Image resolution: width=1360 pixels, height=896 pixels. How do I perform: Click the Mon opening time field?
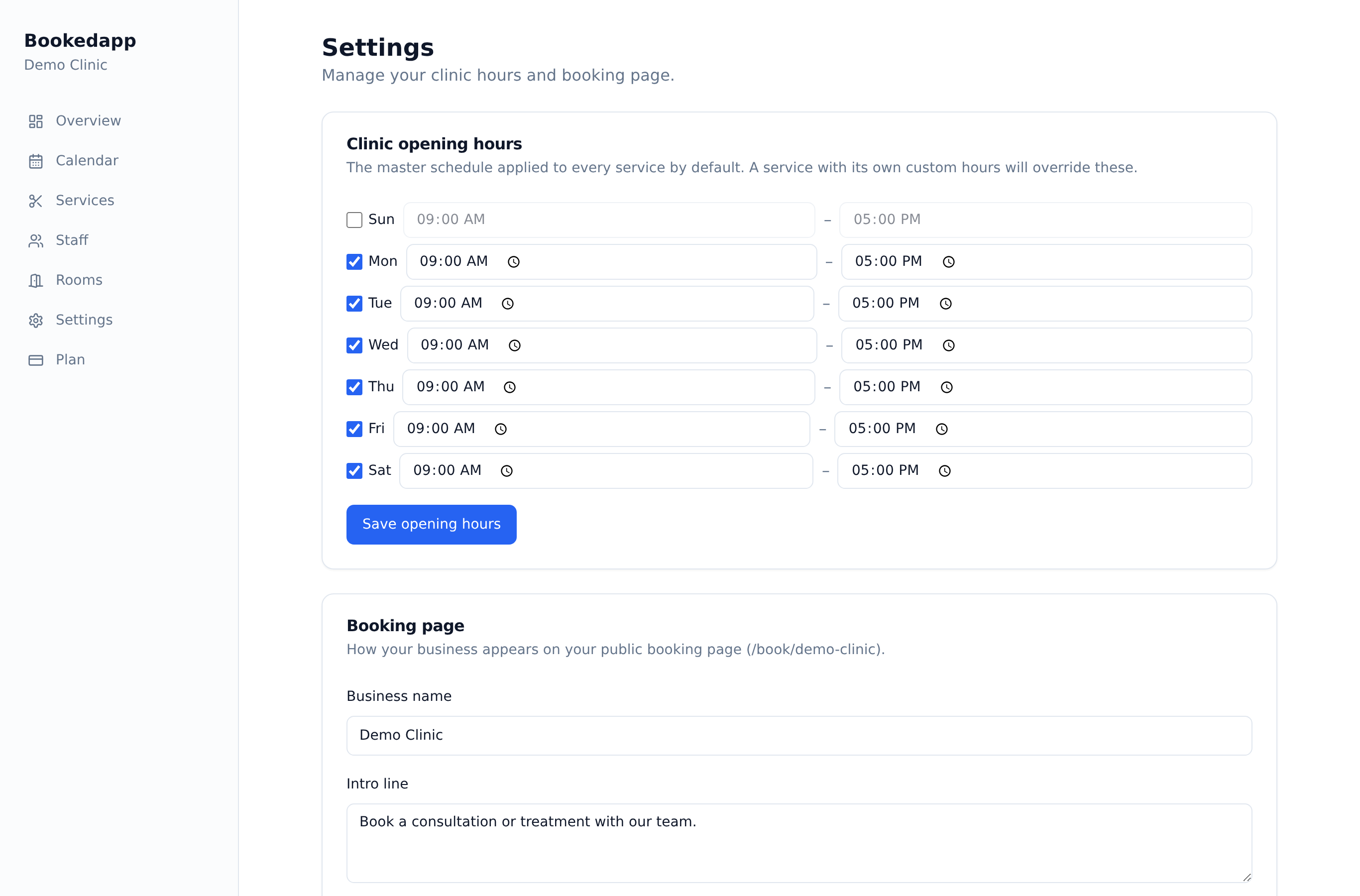(x=611, y=262)
